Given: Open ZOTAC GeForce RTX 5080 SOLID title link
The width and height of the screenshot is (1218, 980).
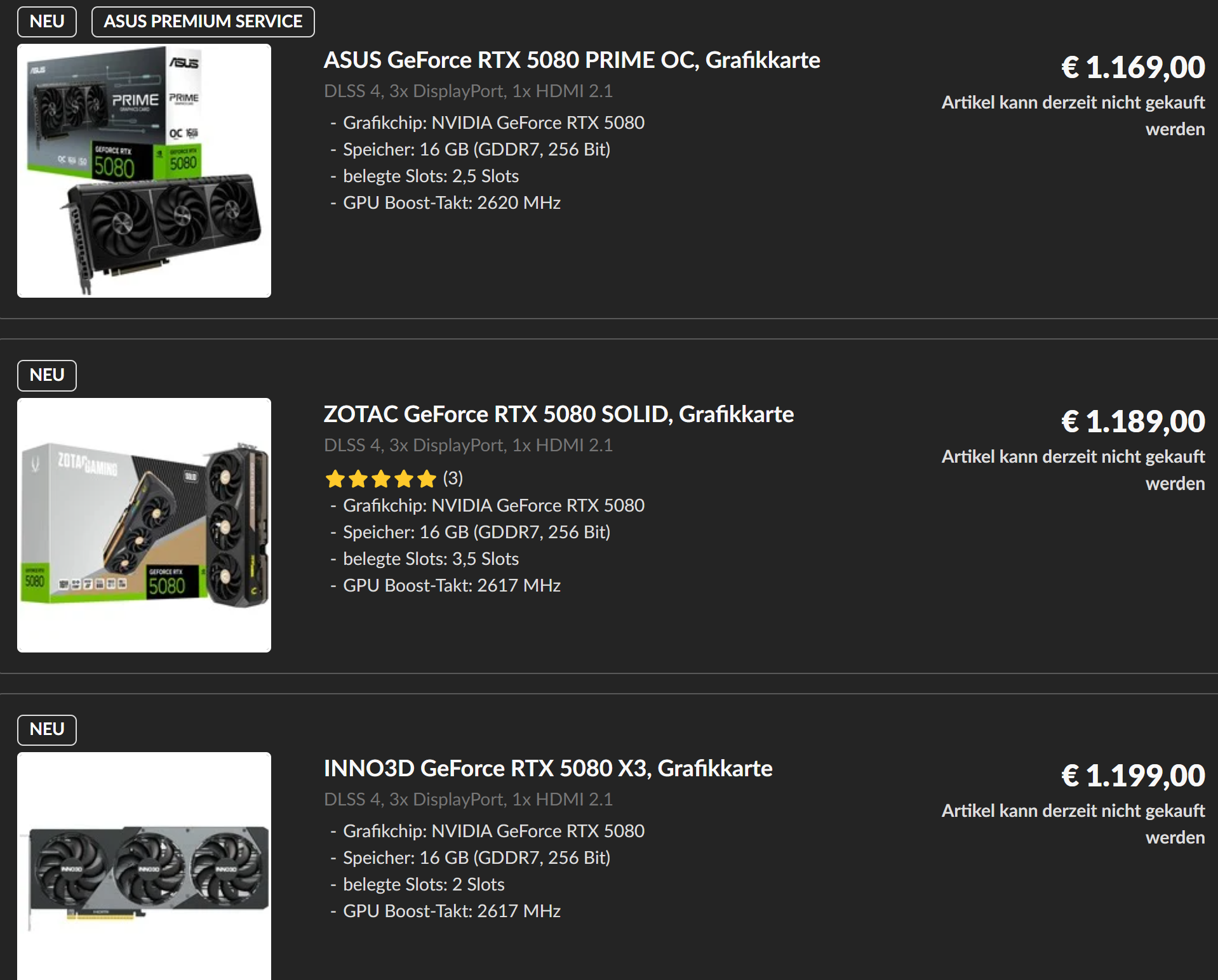Looking at the screenshot, I should (x=559, y=414).
